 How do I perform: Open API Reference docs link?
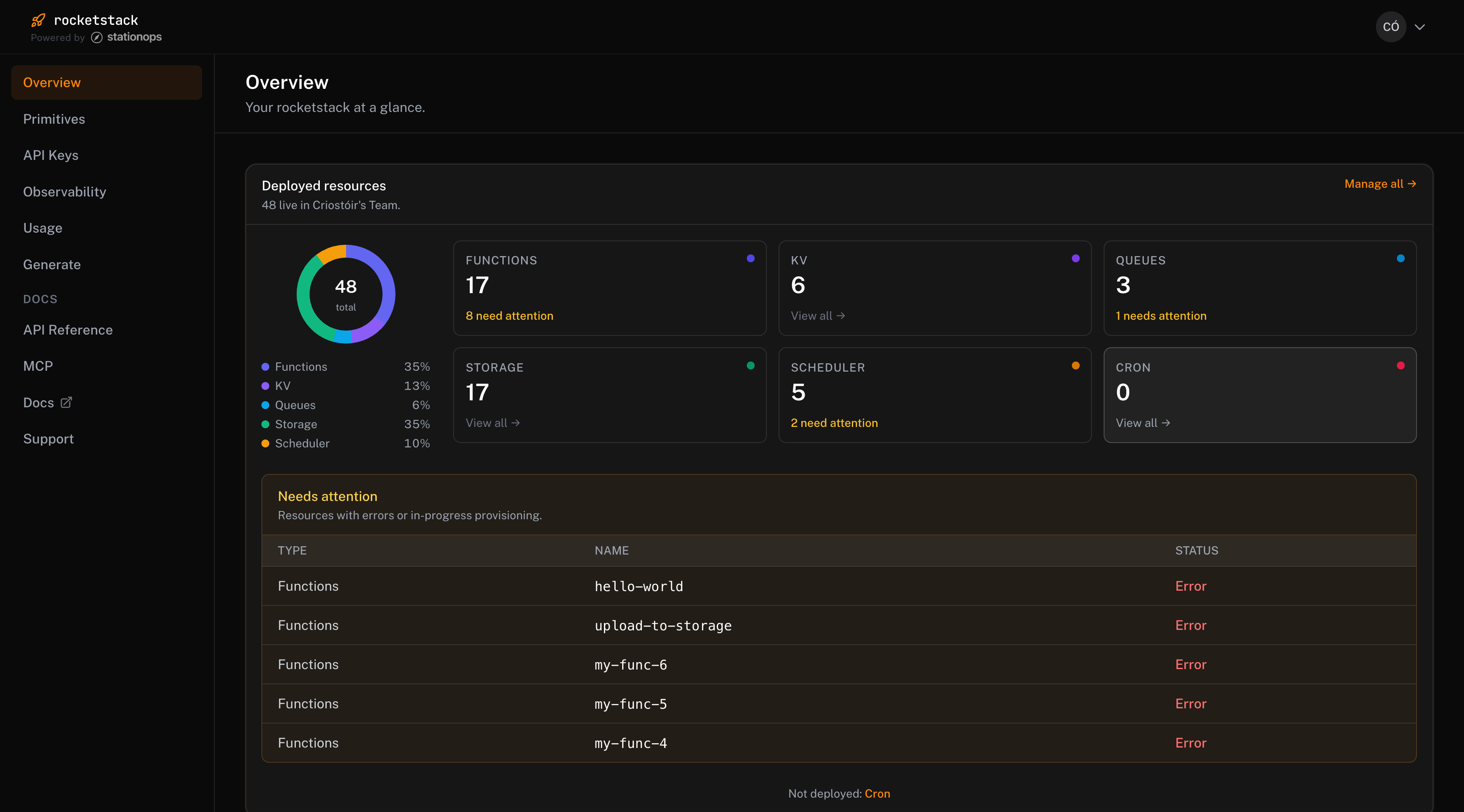point(68,330)
